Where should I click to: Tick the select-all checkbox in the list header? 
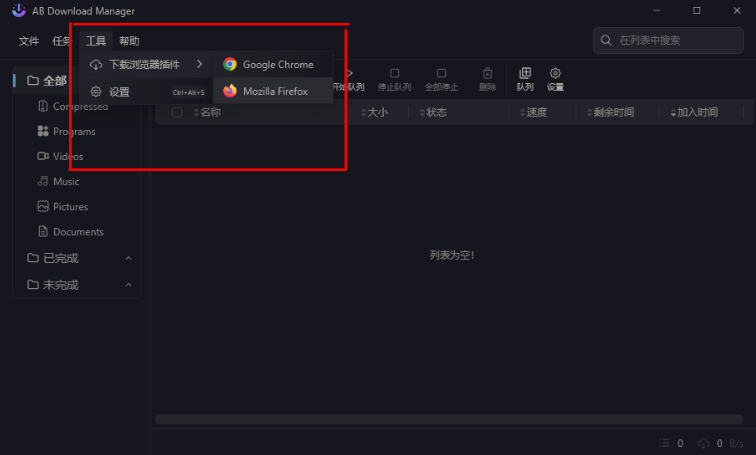177,112
